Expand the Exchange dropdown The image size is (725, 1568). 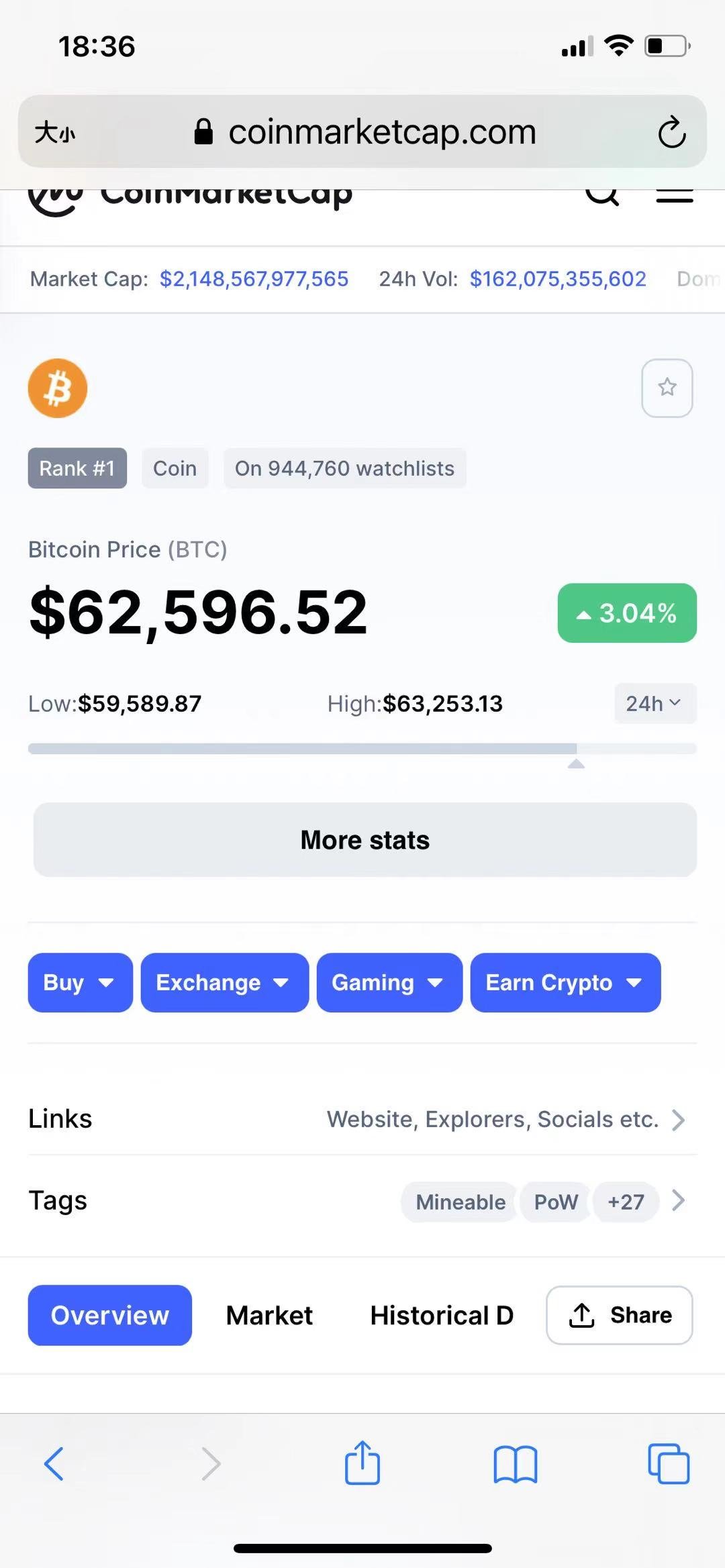tap(225, 982)
